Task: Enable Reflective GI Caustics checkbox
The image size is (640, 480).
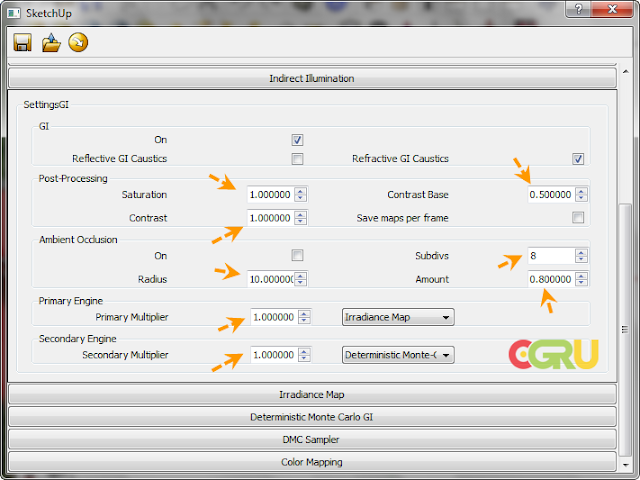Action: [297, 159]
